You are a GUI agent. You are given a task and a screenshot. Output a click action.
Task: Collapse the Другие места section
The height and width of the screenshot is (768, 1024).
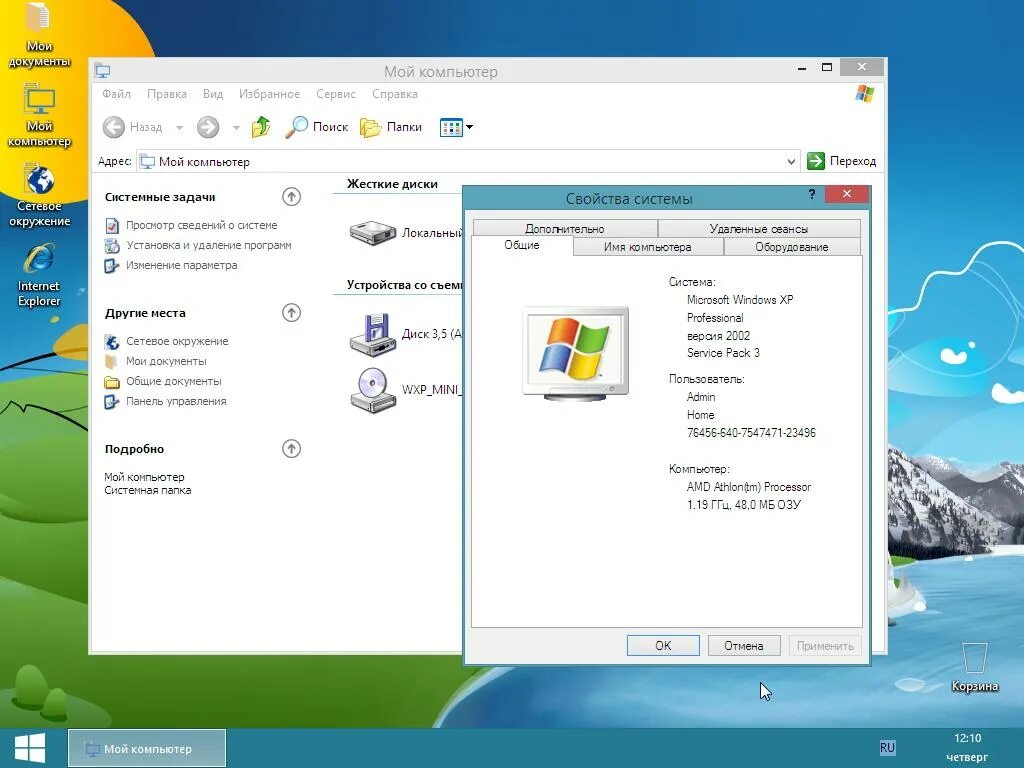point(291,313)
